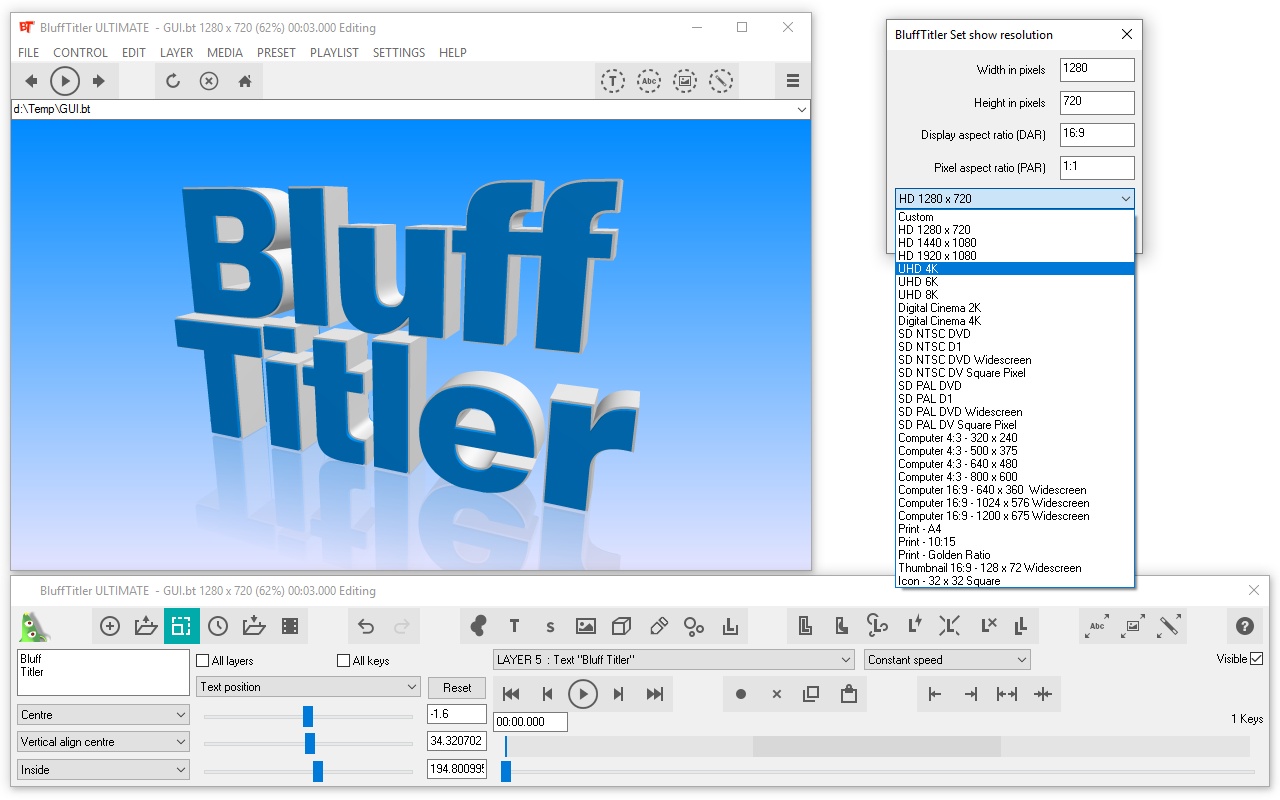Click the record keyframe dot button
The width and height of the screenshot is (1280, 800).
point(741,694)
